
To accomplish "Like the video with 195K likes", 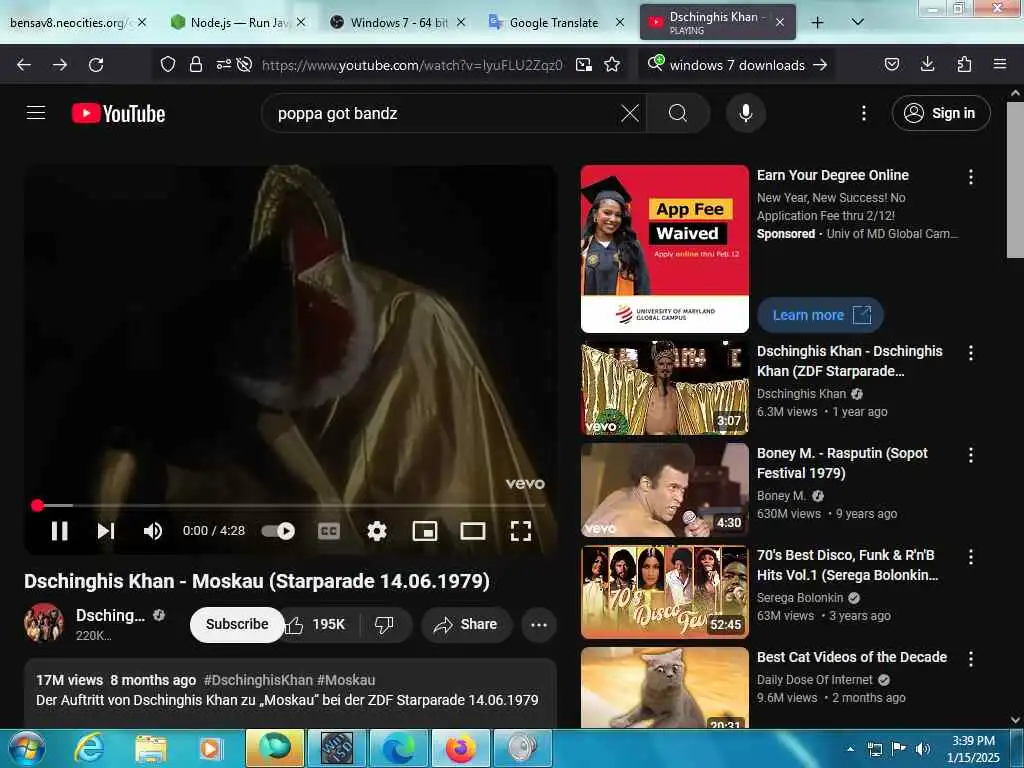I will [316, 624].
